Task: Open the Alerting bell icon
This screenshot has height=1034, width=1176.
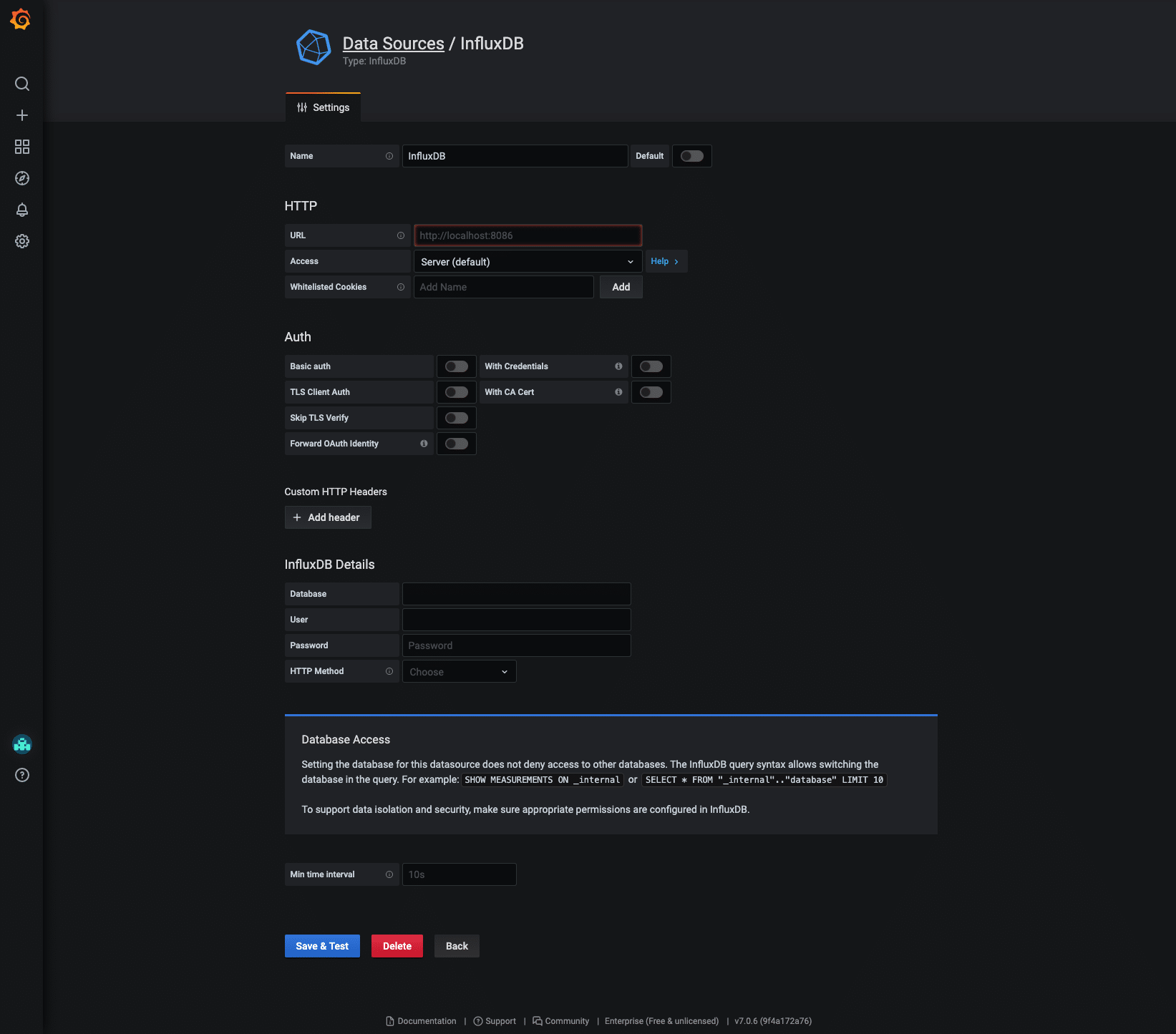Action: click(x=21, y=210)
